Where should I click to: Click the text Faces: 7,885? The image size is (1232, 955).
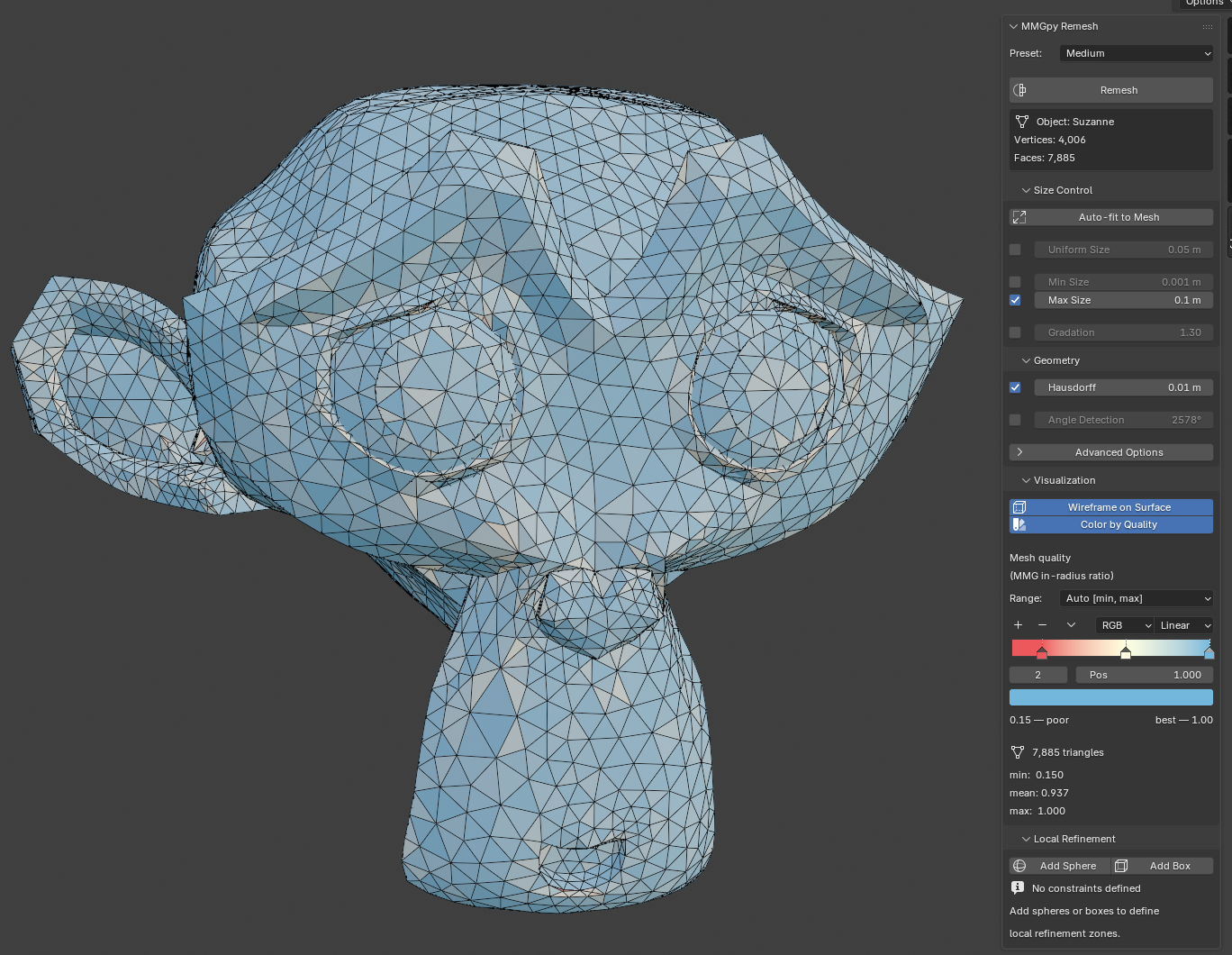click(1045, 158)
